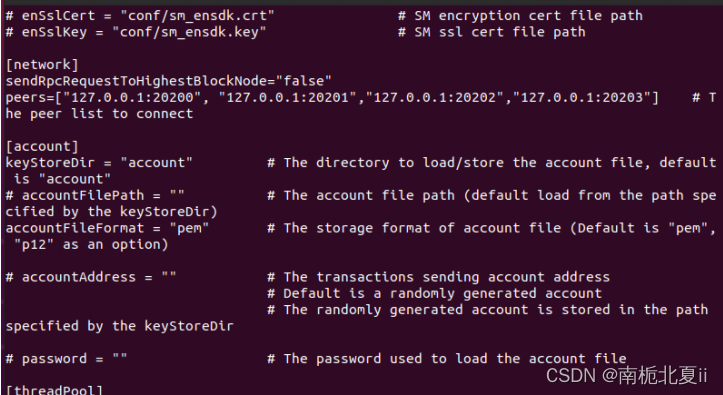The width and height of the screenshot is (723, 395).
Task: Click the commented password setting
Action: pyautogui.click(x=66, y=359)
